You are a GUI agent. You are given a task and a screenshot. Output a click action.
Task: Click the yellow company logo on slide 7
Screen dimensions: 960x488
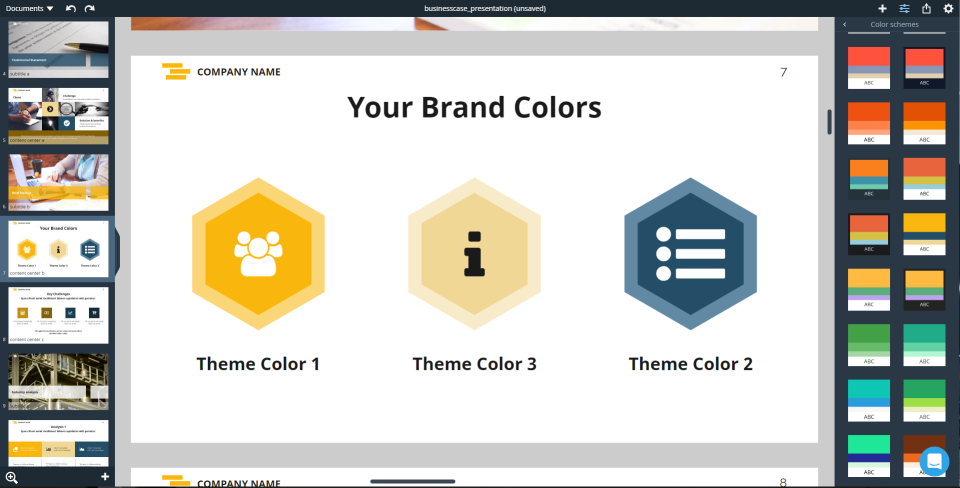click(x=176, y=72)
